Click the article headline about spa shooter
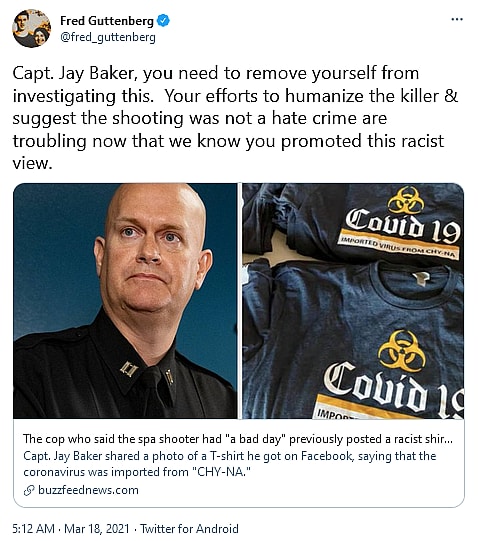The height and width of the screenshot is (541, 478). [x=238, y=439]
